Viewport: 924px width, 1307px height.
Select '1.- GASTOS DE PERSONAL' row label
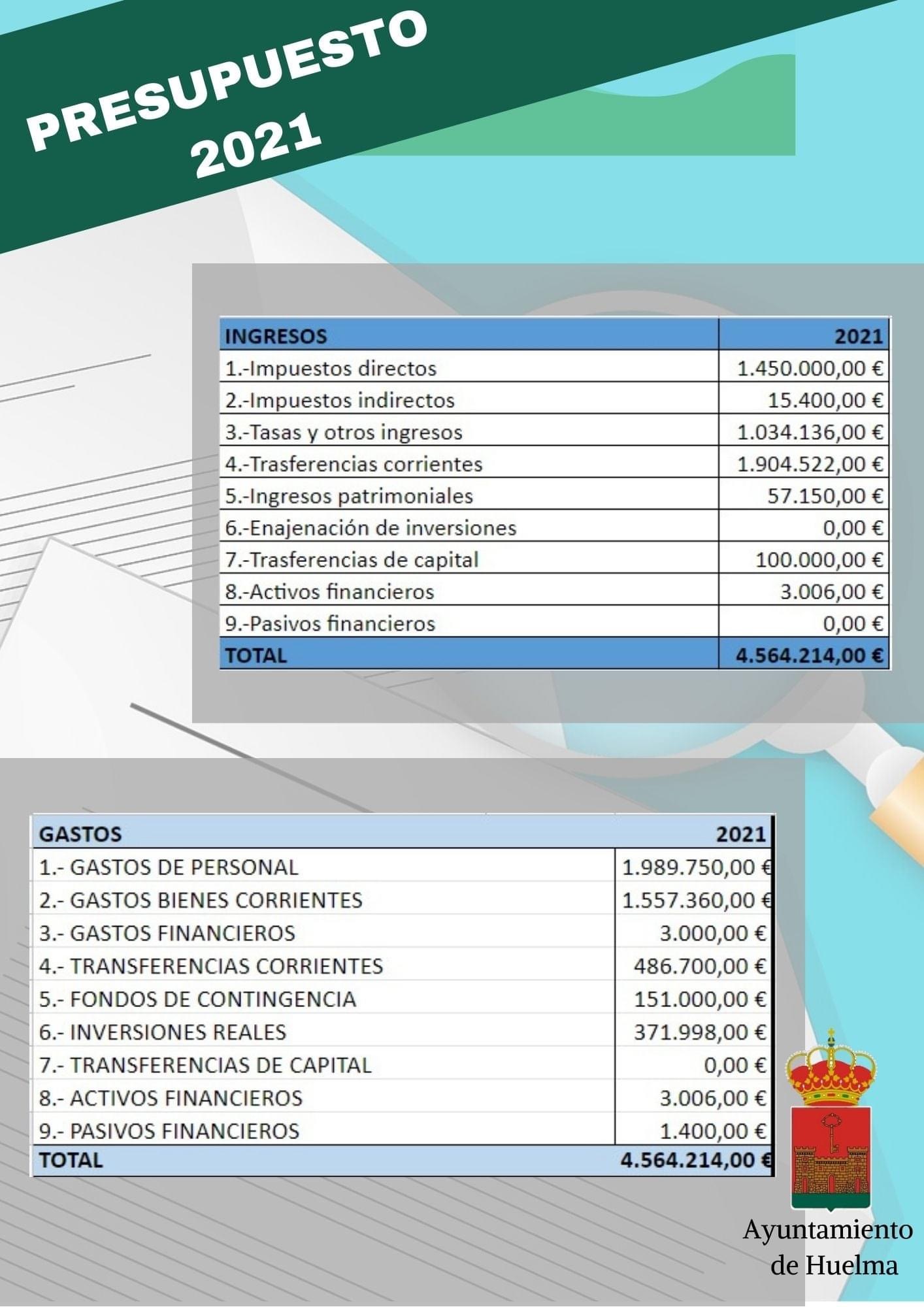169,867
